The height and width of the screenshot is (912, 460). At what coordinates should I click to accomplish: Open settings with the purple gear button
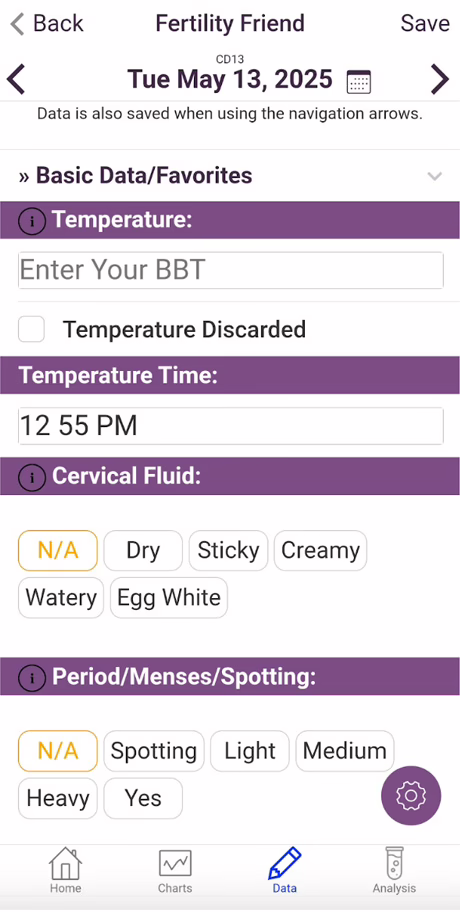pos(411,795)
